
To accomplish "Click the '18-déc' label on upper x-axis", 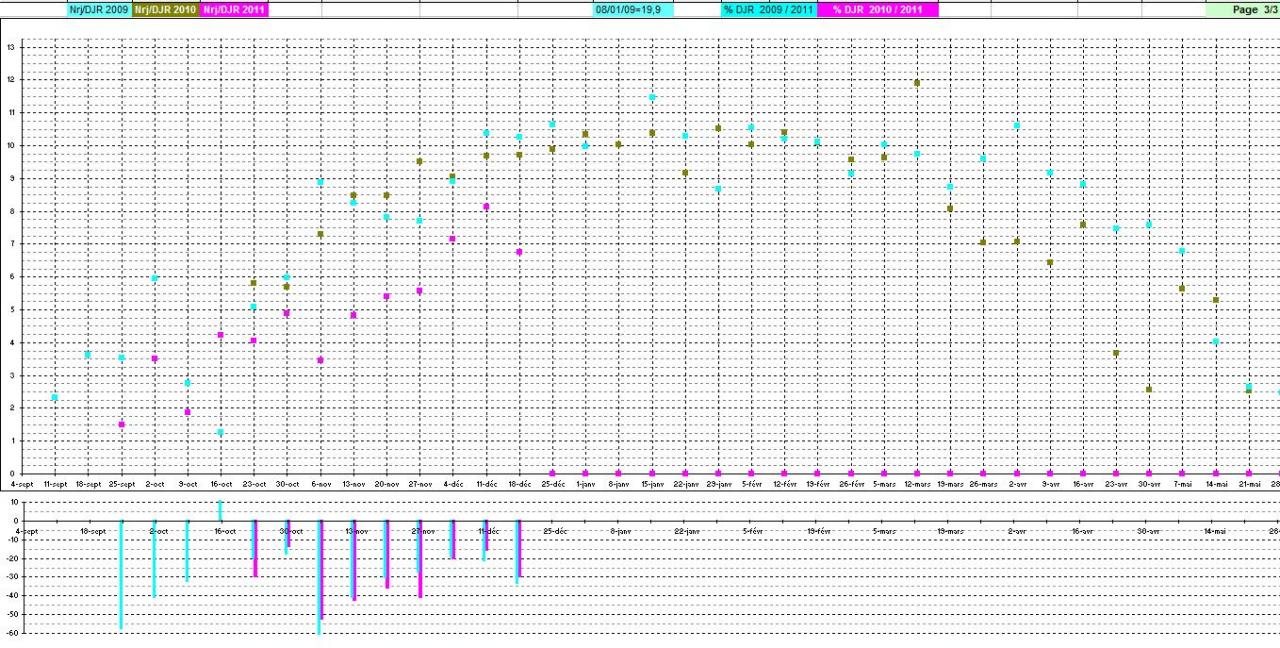I will (x=519, y=483).
